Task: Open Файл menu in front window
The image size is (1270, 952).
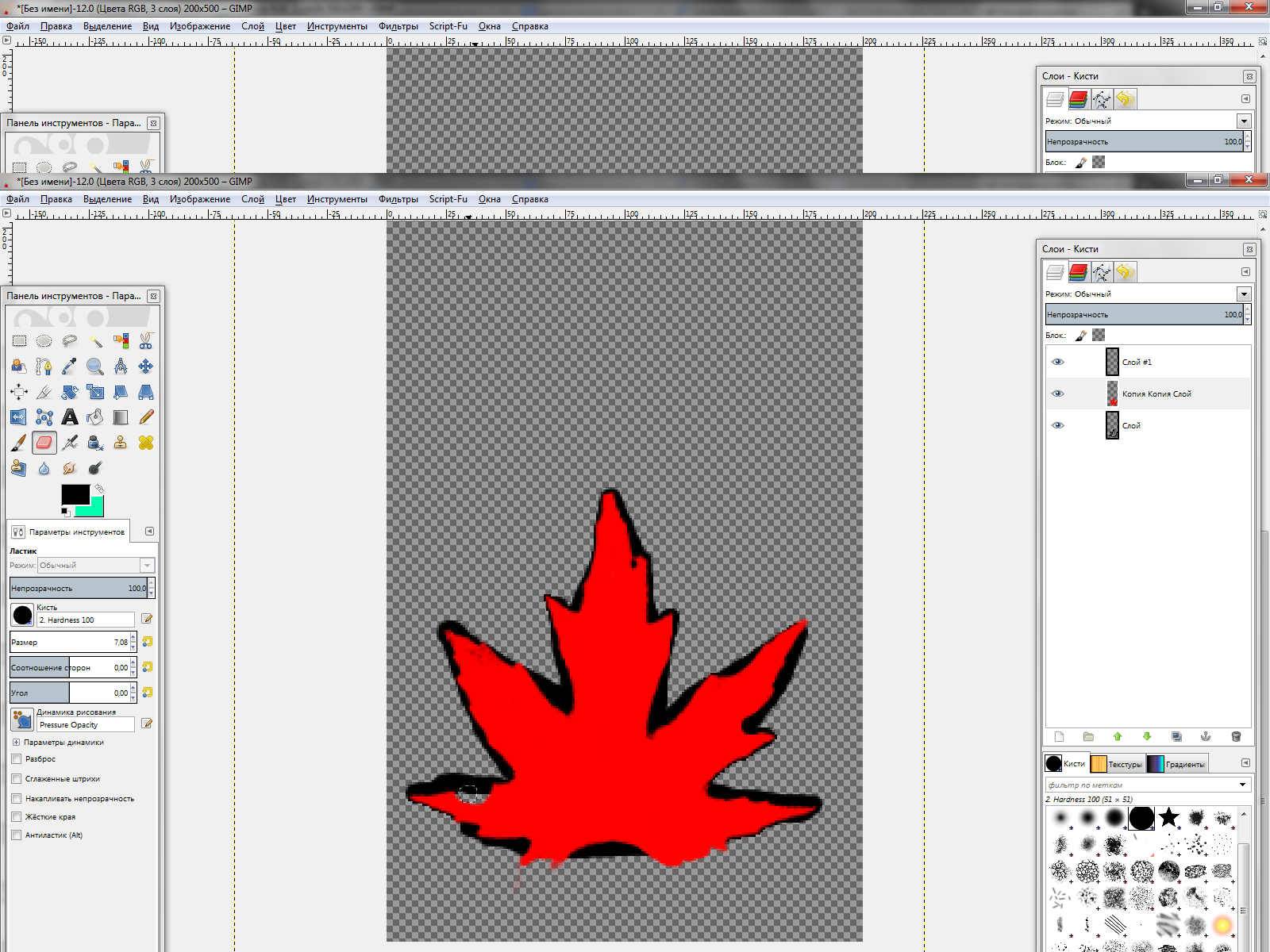Action: (x=17, y=199)
